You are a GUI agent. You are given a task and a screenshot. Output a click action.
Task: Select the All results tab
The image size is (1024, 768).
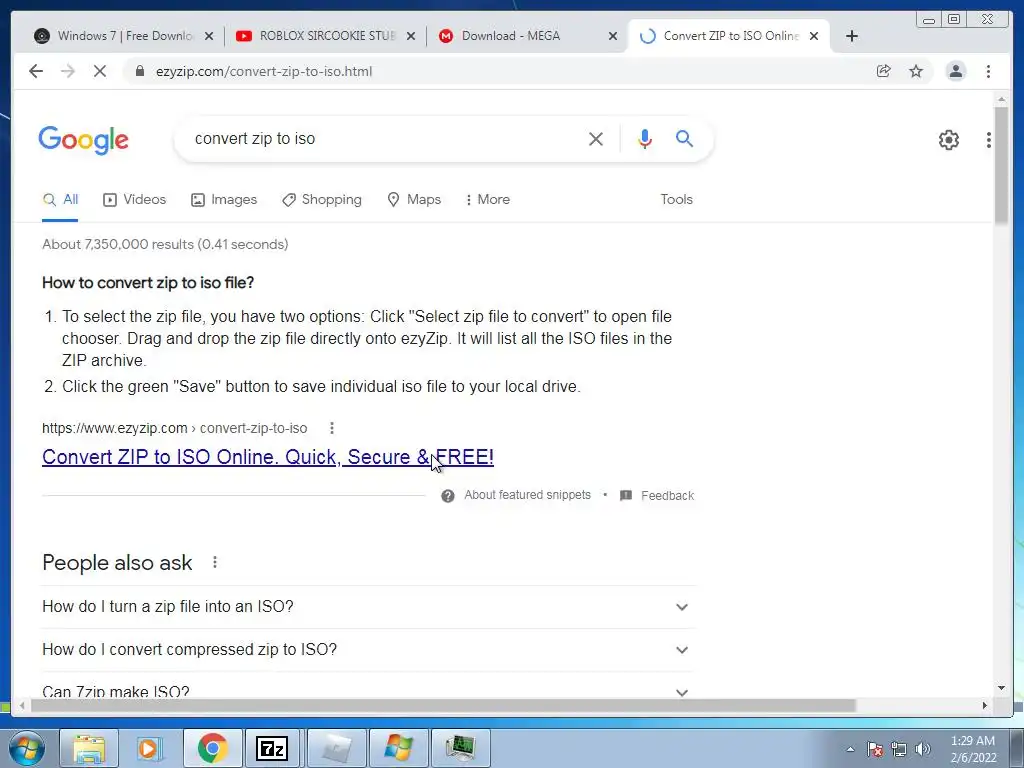(60, 200)
